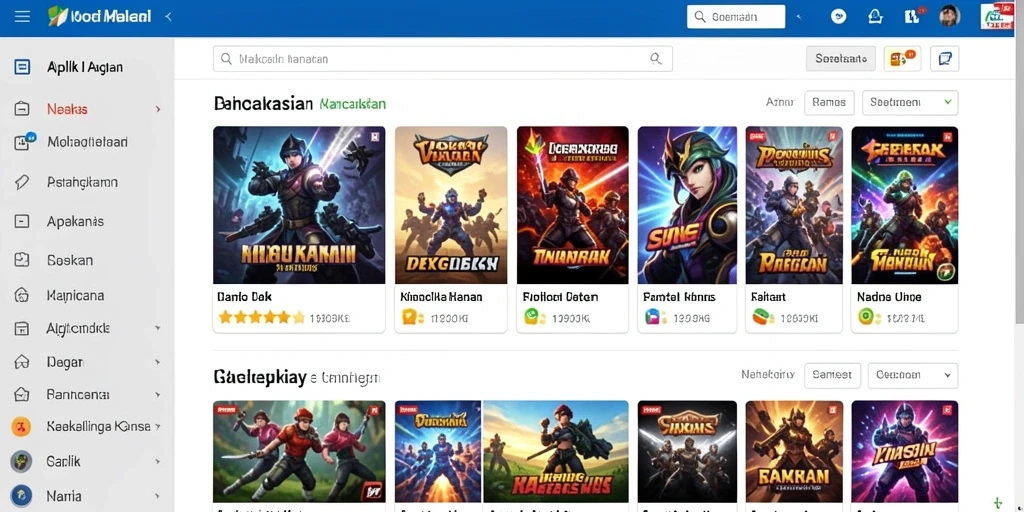Click the orange badge icon beside Soeiaaate
Viewport: 1024px width, 512px height.
pos(902,59)
